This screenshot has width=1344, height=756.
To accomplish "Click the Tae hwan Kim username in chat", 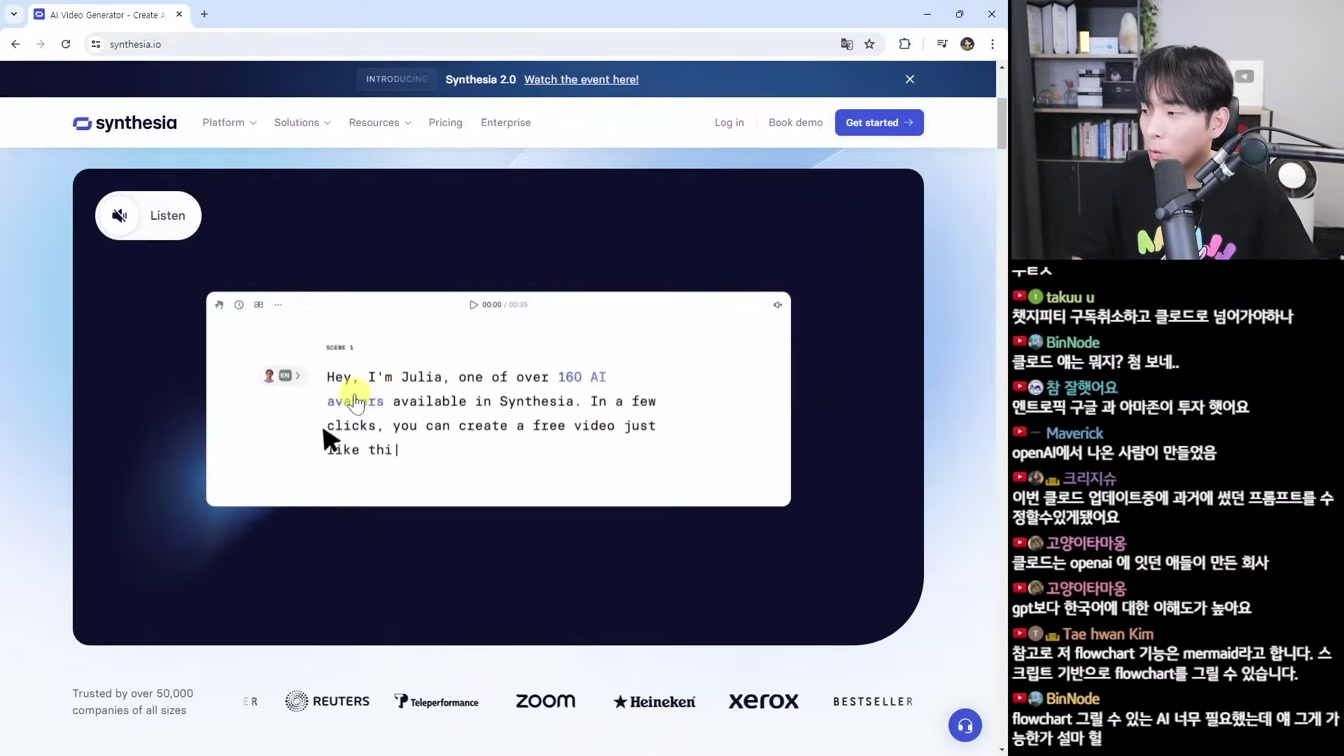I will [x=1108, y=634].
